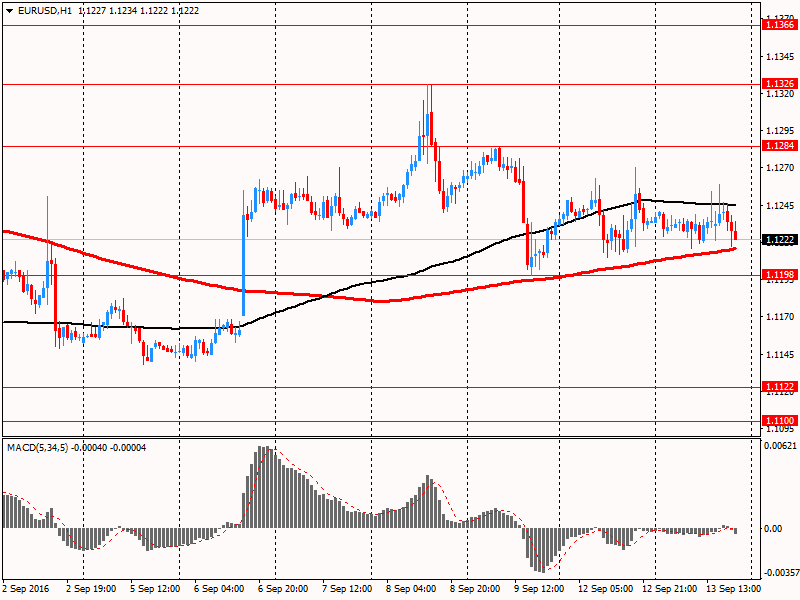Select the MACD scale value 0.00621
The width and height of the screenshot is (800, 600).
[780, 446]
